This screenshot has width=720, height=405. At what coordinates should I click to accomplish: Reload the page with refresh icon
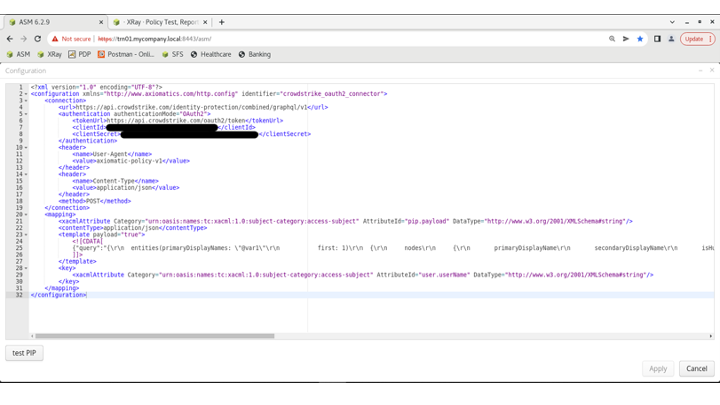(x=38, y=39)
